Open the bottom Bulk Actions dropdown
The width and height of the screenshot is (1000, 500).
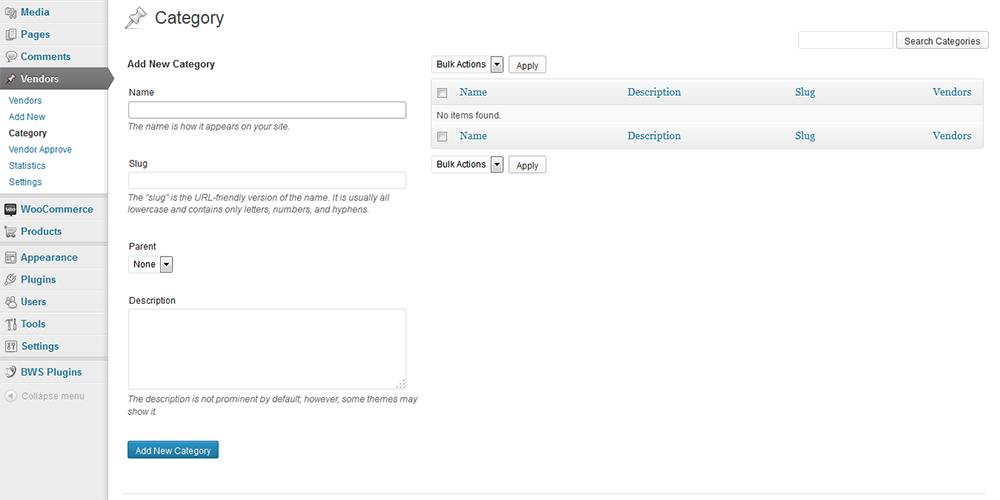pyautogui.click(x=467, y=165)
